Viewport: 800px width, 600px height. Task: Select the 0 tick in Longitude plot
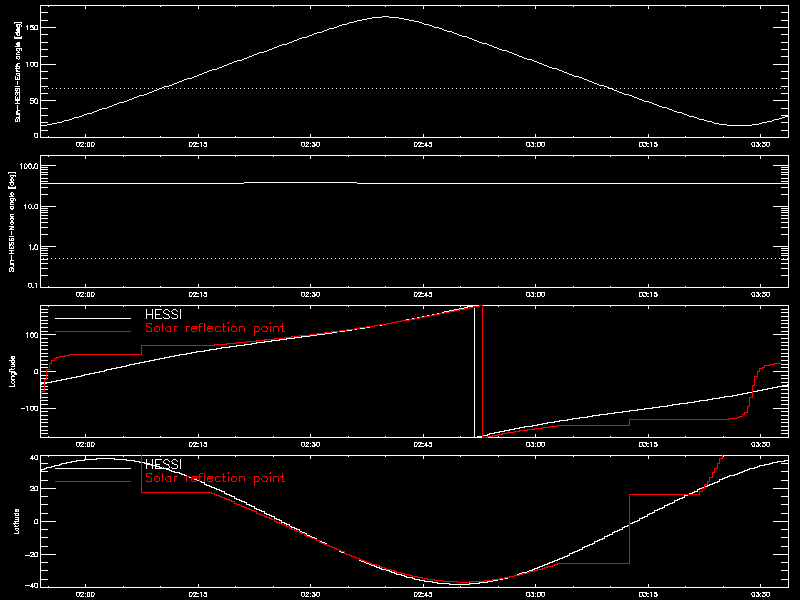click(x=36, y=371)
